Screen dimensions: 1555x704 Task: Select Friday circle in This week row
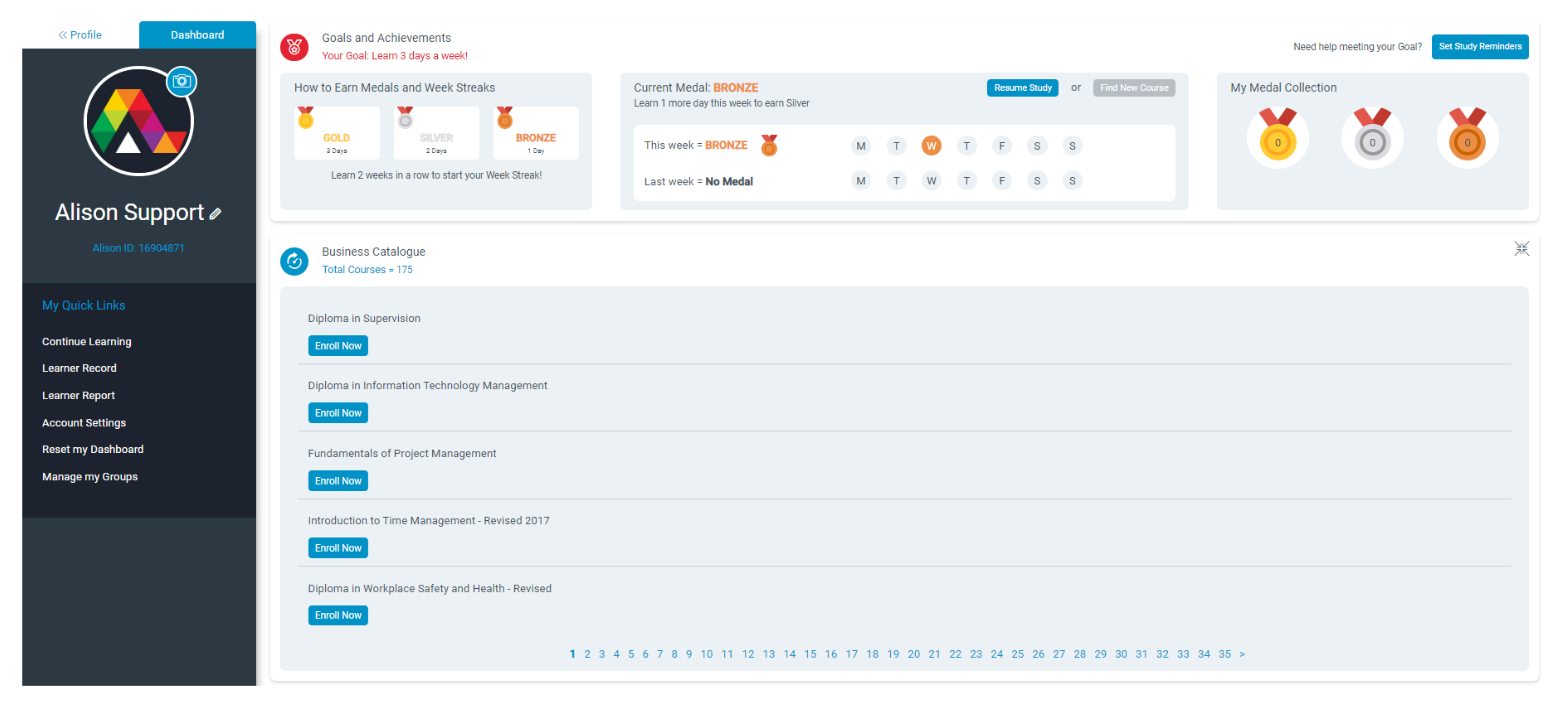coord(1002,146)
